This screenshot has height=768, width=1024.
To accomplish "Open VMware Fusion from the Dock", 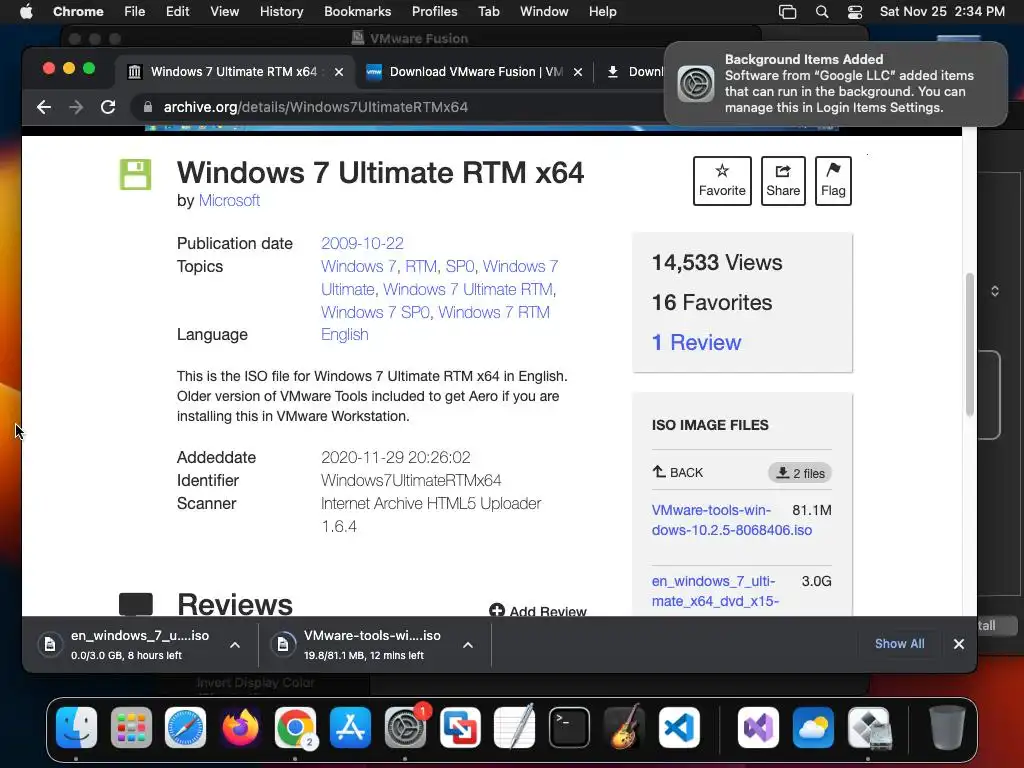I will pyautogui.click(x=460, y=728).
